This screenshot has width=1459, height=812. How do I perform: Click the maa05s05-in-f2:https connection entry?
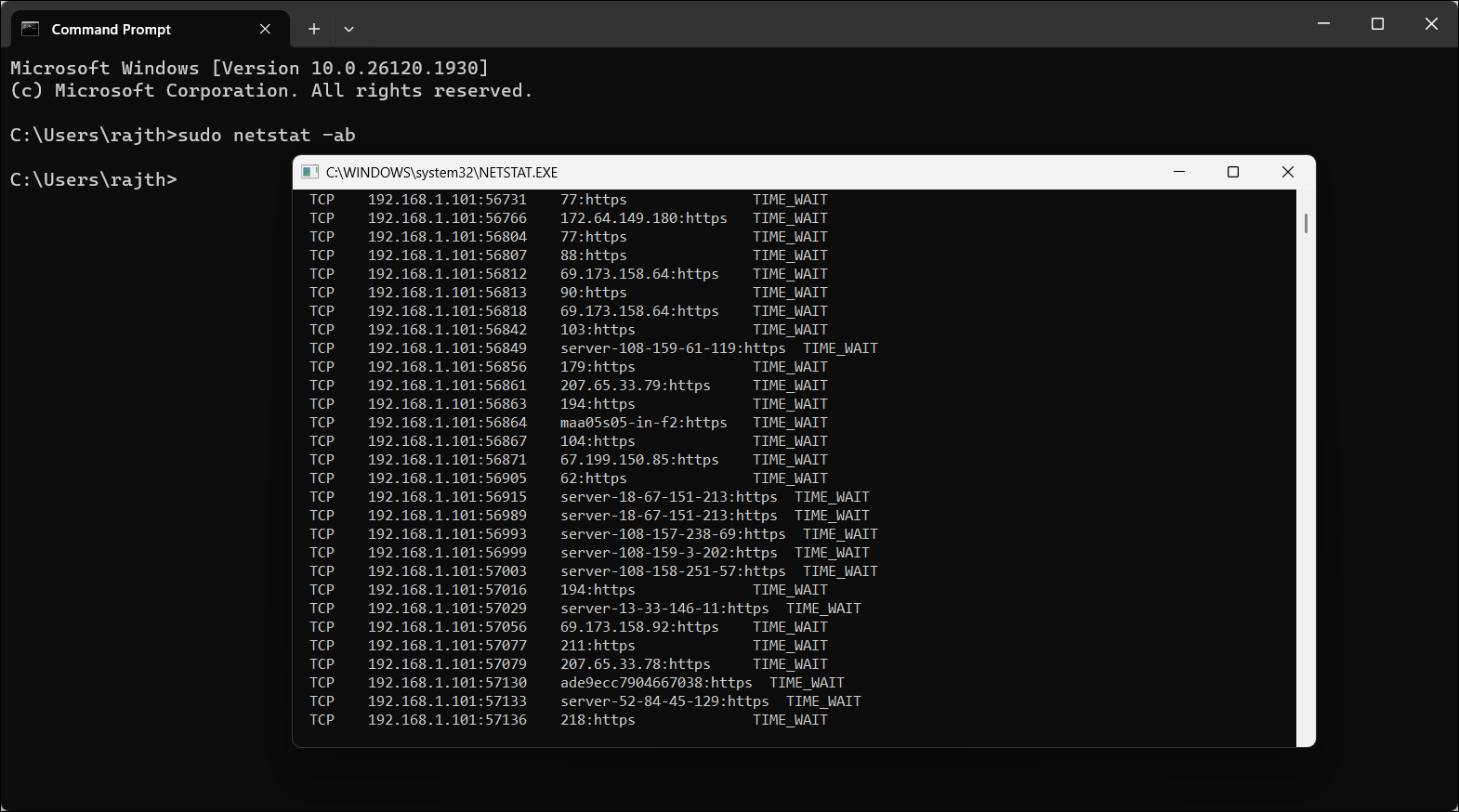pyautogui.click(x=643, y=423)
